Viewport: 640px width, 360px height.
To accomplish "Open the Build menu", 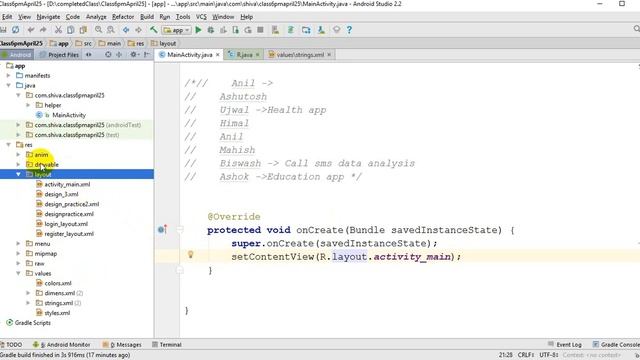I will (147, 17).
